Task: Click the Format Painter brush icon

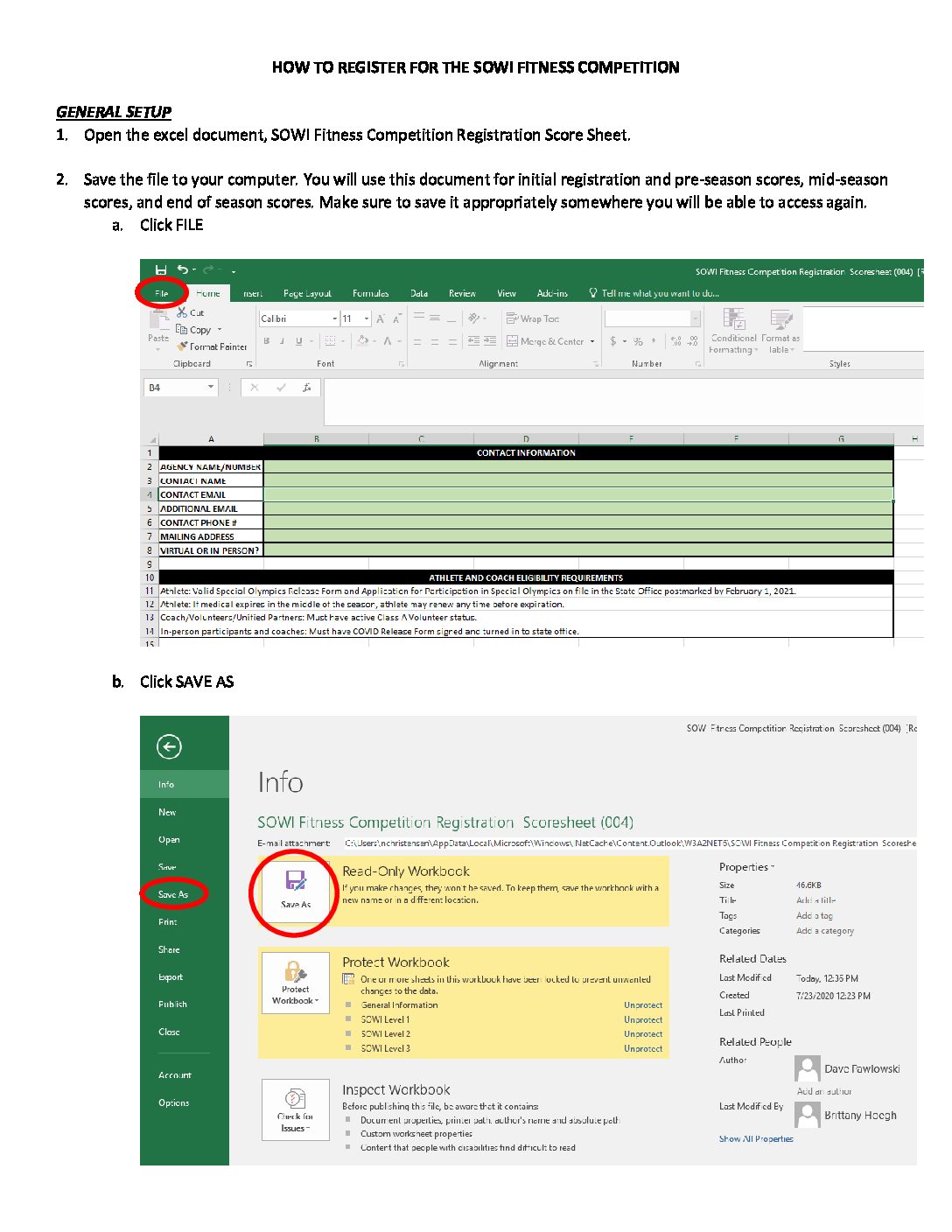Action: click(183, 346)
